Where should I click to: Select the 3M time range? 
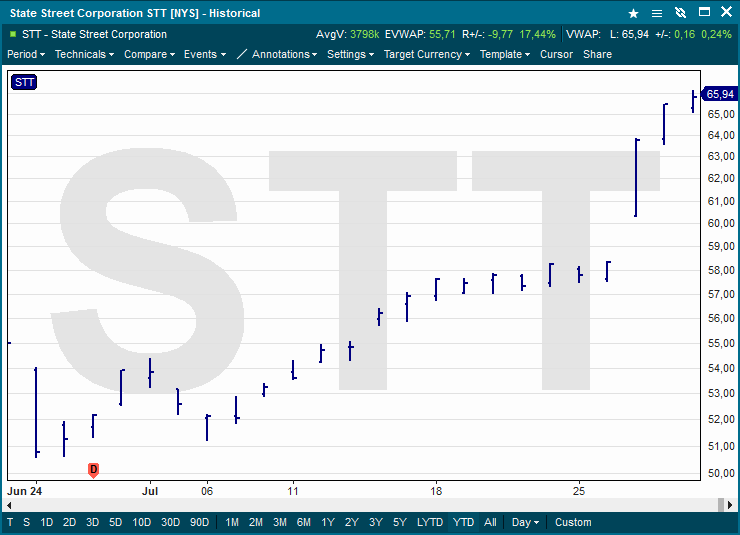pyautogui.click(x=280, y=522)
